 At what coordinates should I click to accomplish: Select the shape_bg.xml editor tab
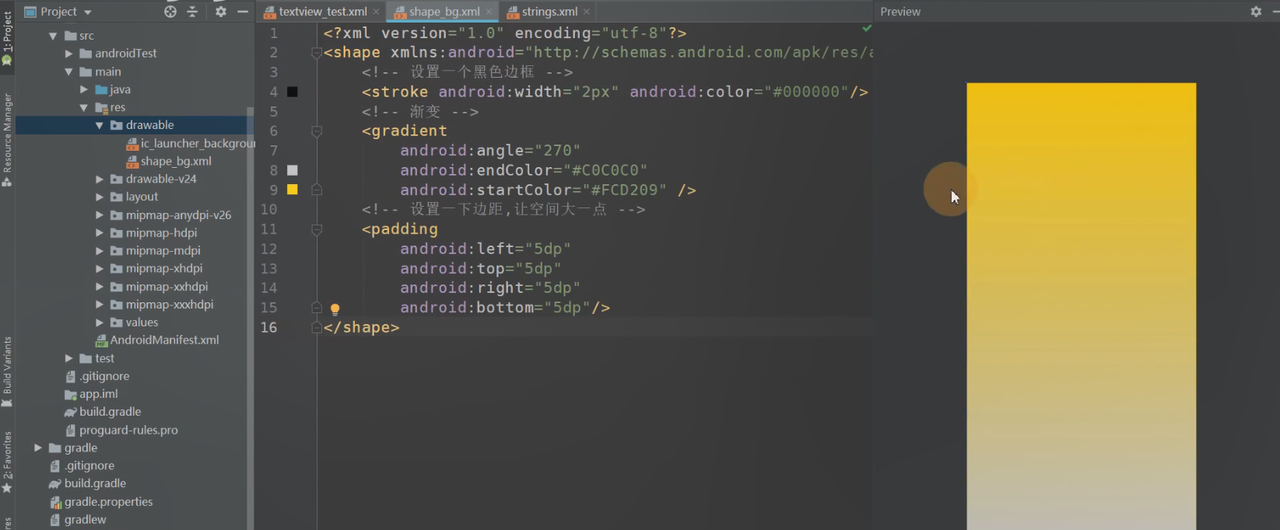443,12
